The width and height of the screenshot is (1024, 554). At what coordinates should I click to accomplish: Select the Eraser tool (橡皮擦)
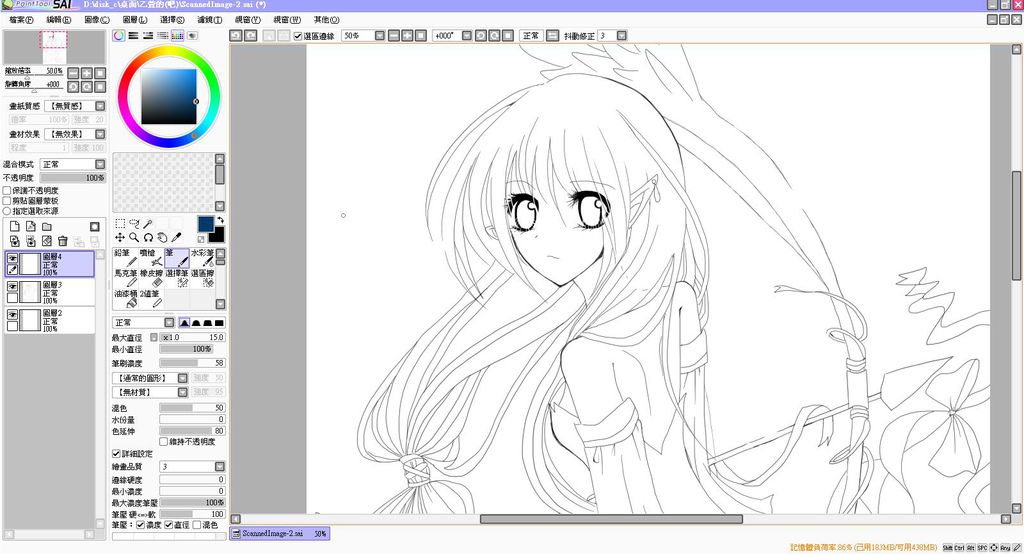[151, 278]
